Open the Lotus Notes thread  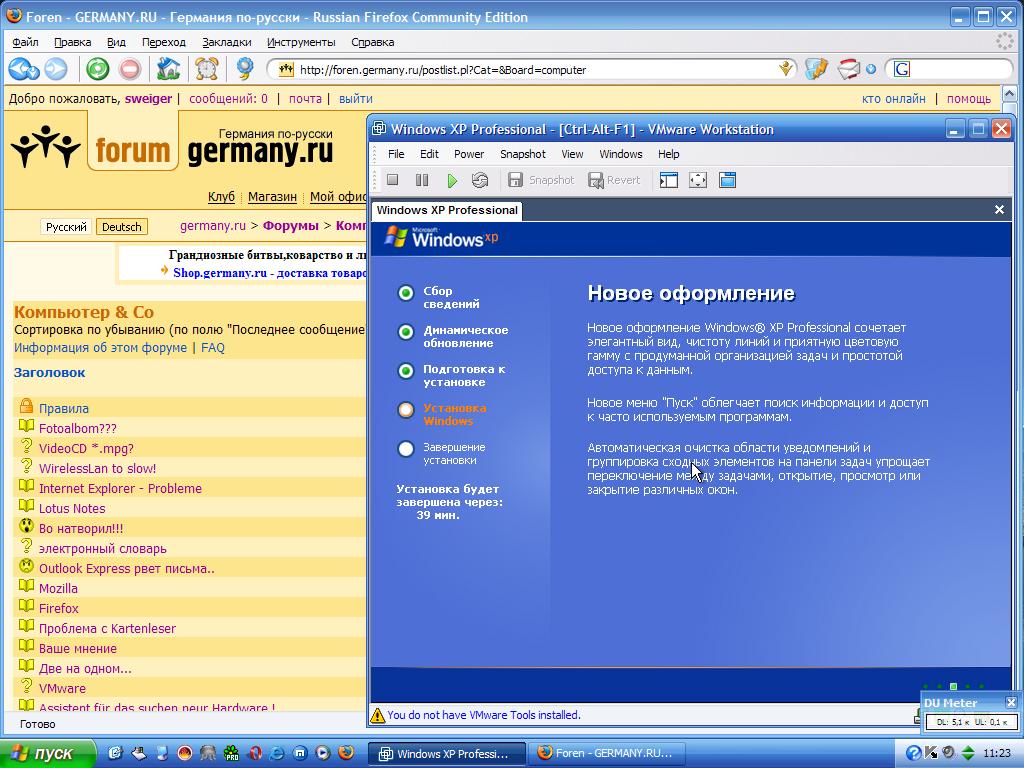[x=72, y=508]
